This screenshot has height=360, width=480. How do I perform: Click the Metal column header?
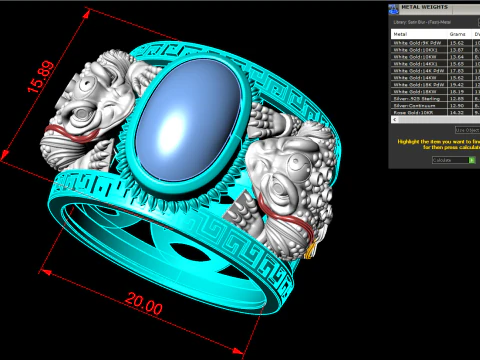419,34
